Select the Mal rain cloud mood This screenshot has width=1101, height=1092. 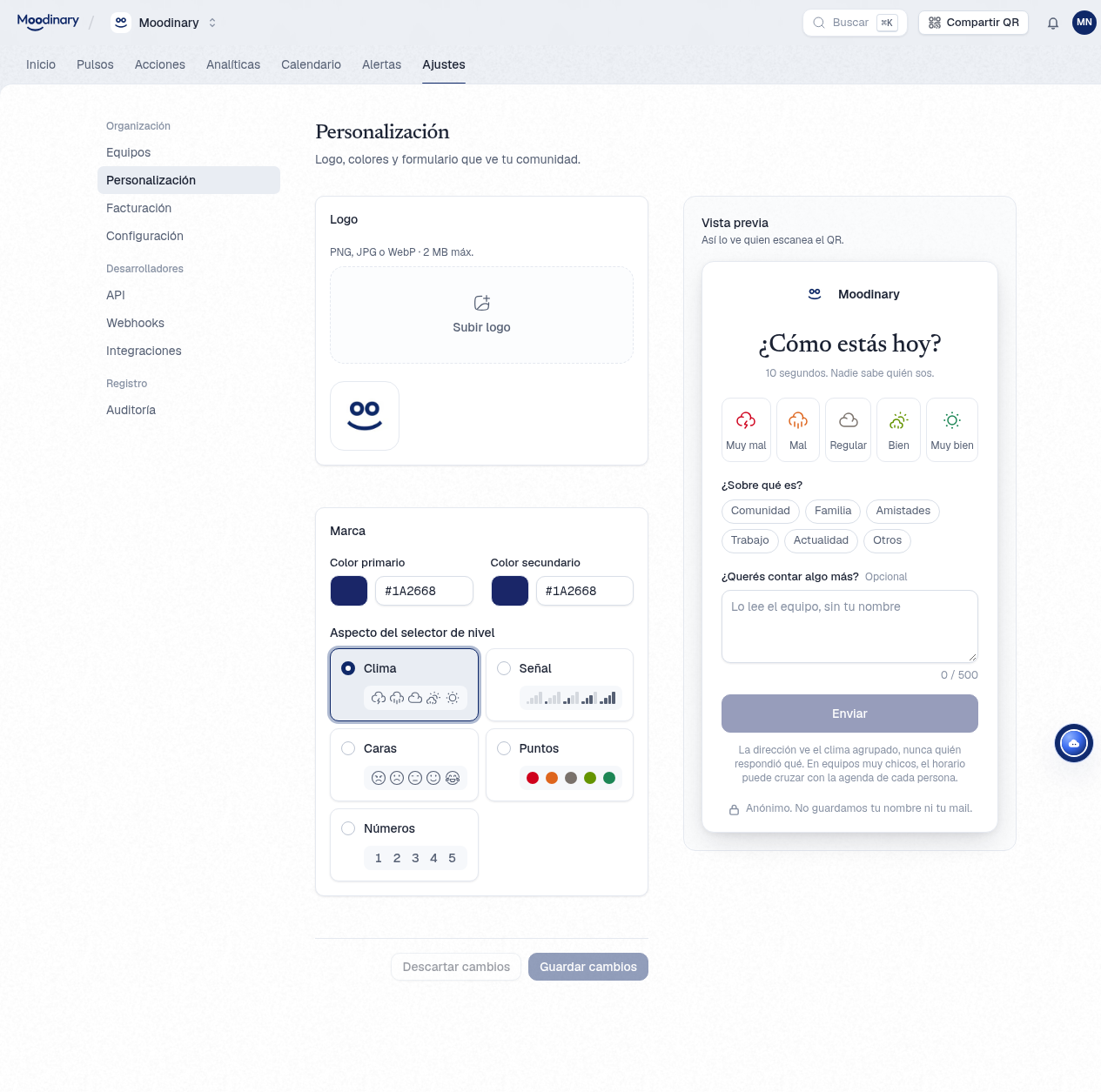pyautogui.click(x=798, y=430)
